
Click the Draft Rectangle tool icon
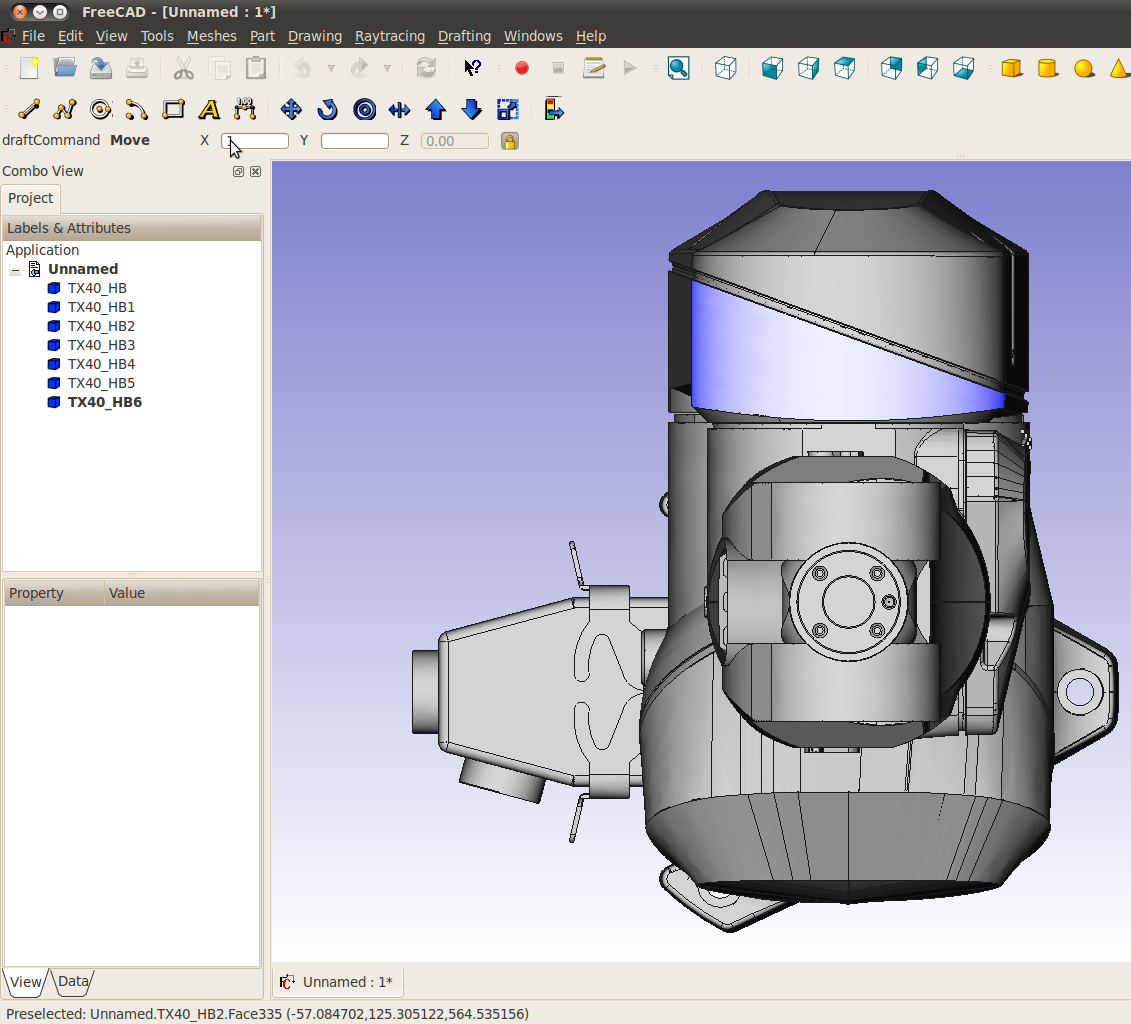[173, 110]
